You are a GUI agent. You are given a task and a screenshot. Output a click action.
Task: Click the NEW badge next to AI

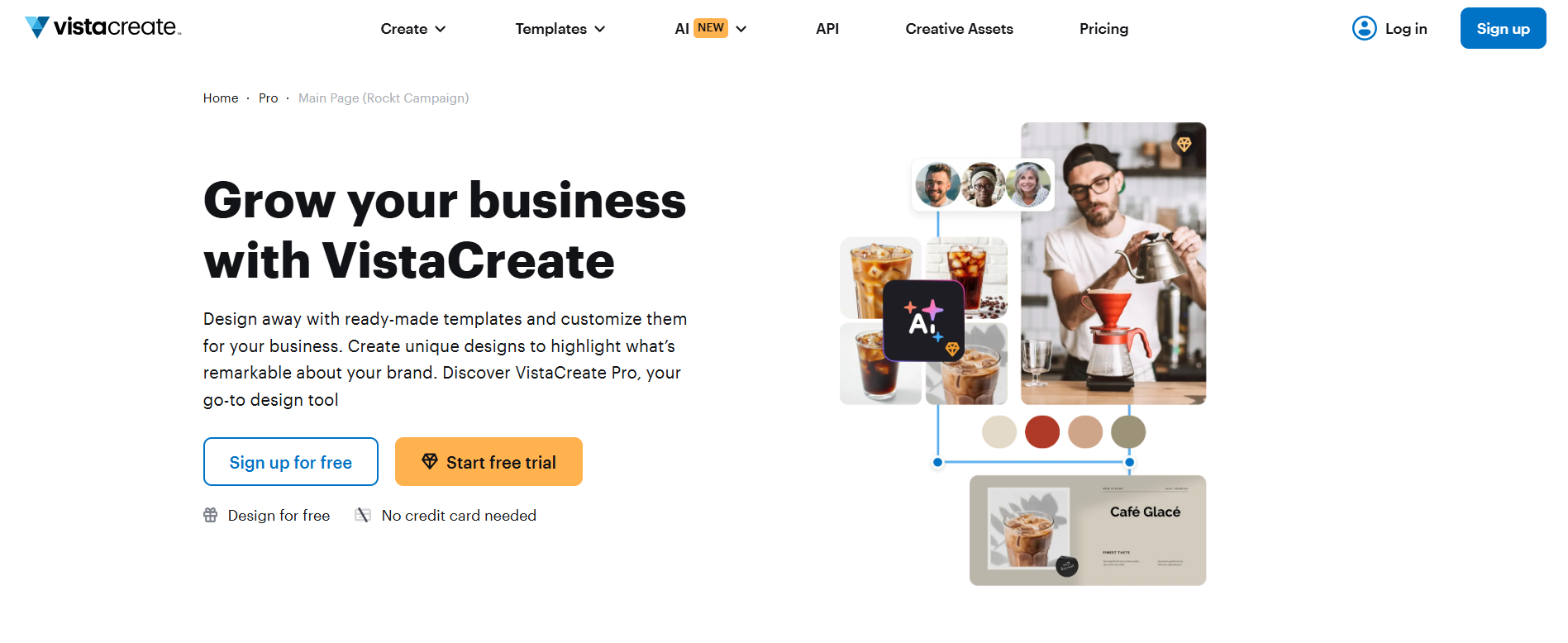click(x=711, y=28)
